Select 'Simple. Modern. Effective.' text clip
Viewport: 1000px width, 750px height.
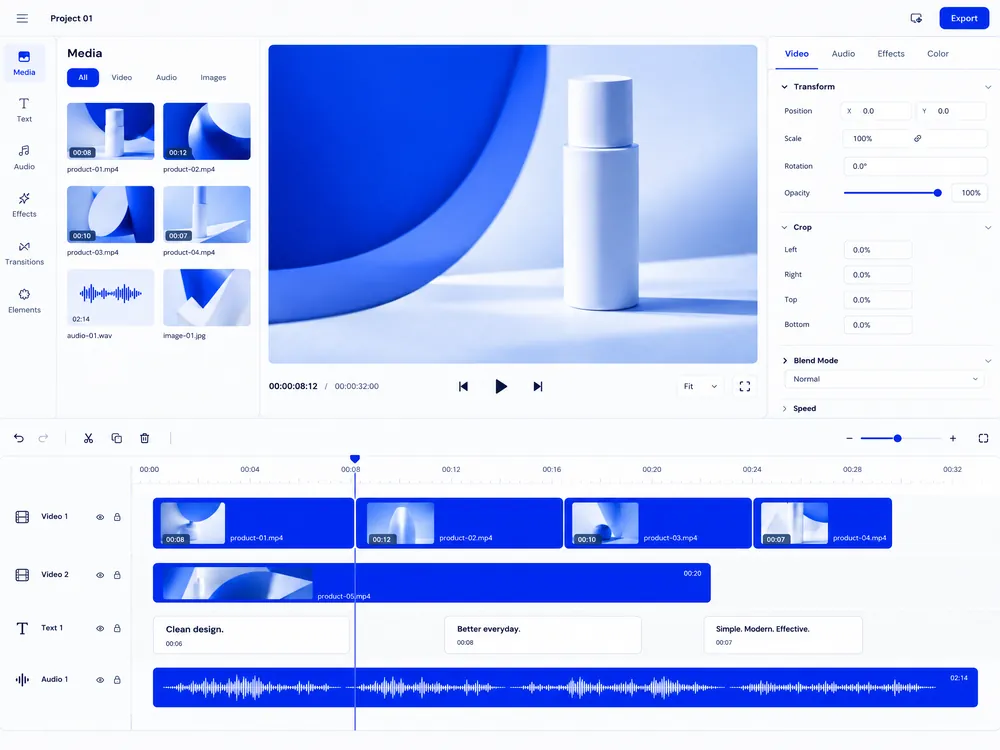click(x=783, y=635)
